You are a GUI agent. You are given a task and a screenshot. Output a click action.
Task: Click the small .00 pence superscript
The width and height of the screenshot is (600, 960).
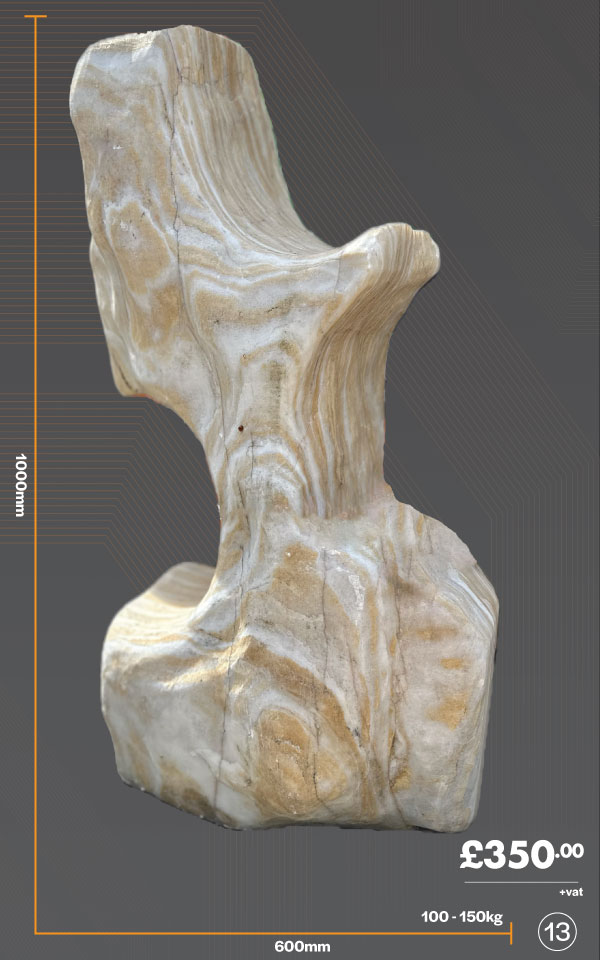point(571,850)
